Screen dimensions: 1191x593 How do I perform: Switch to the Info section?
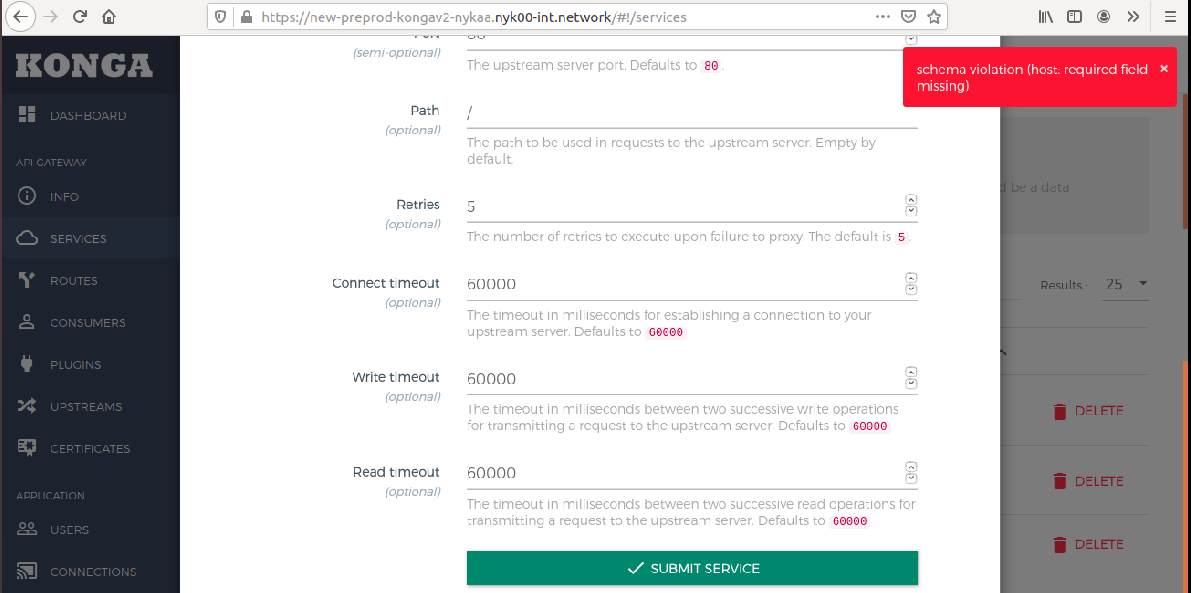pyautogui.click(x=29, y=196)
